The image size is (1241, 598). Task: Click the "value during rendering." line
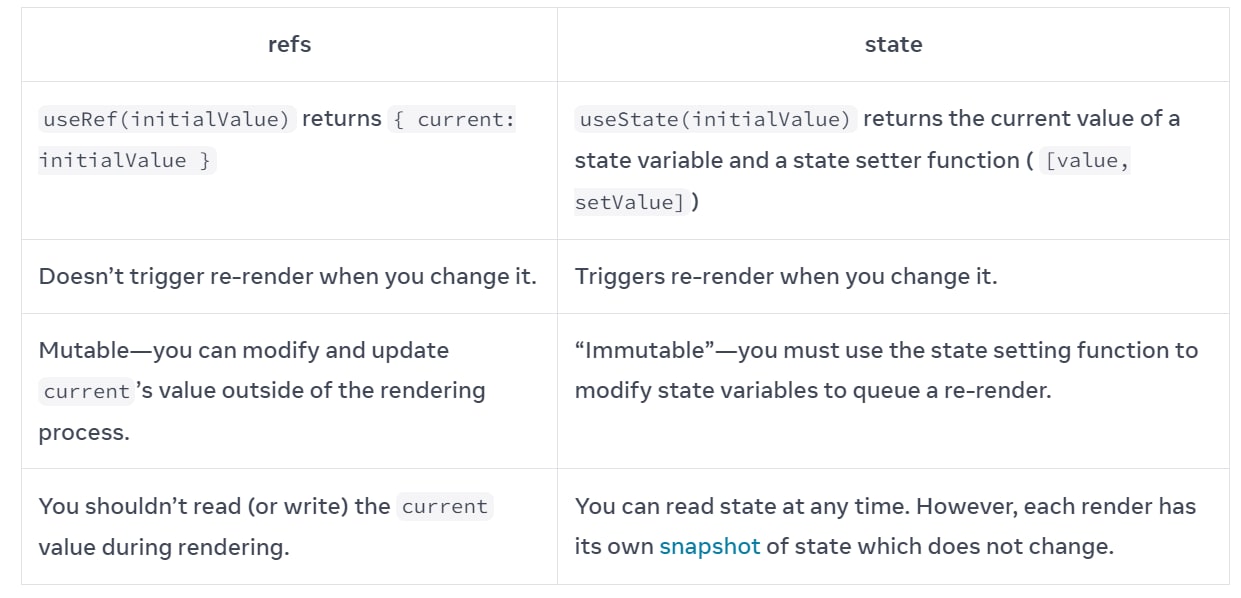(163, 548)
